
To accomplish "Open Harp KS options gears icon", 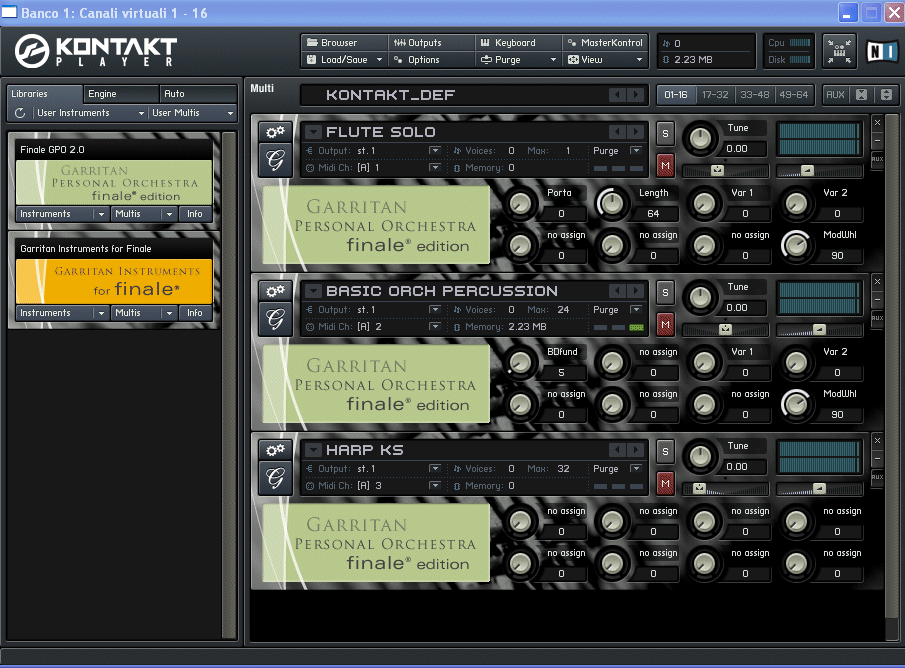I will [x=275, y=450].
